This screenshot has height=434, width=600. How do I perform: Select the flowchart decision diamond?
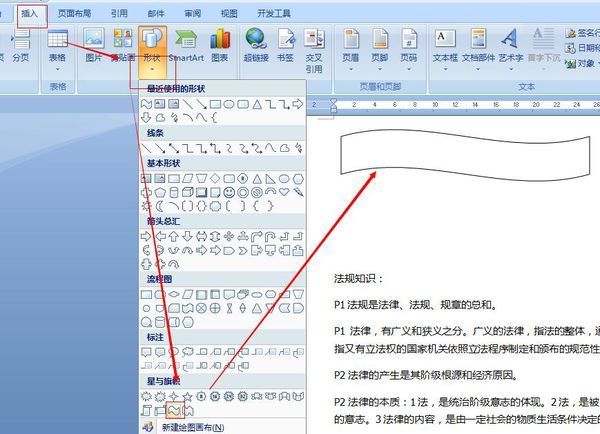point(174,294)
